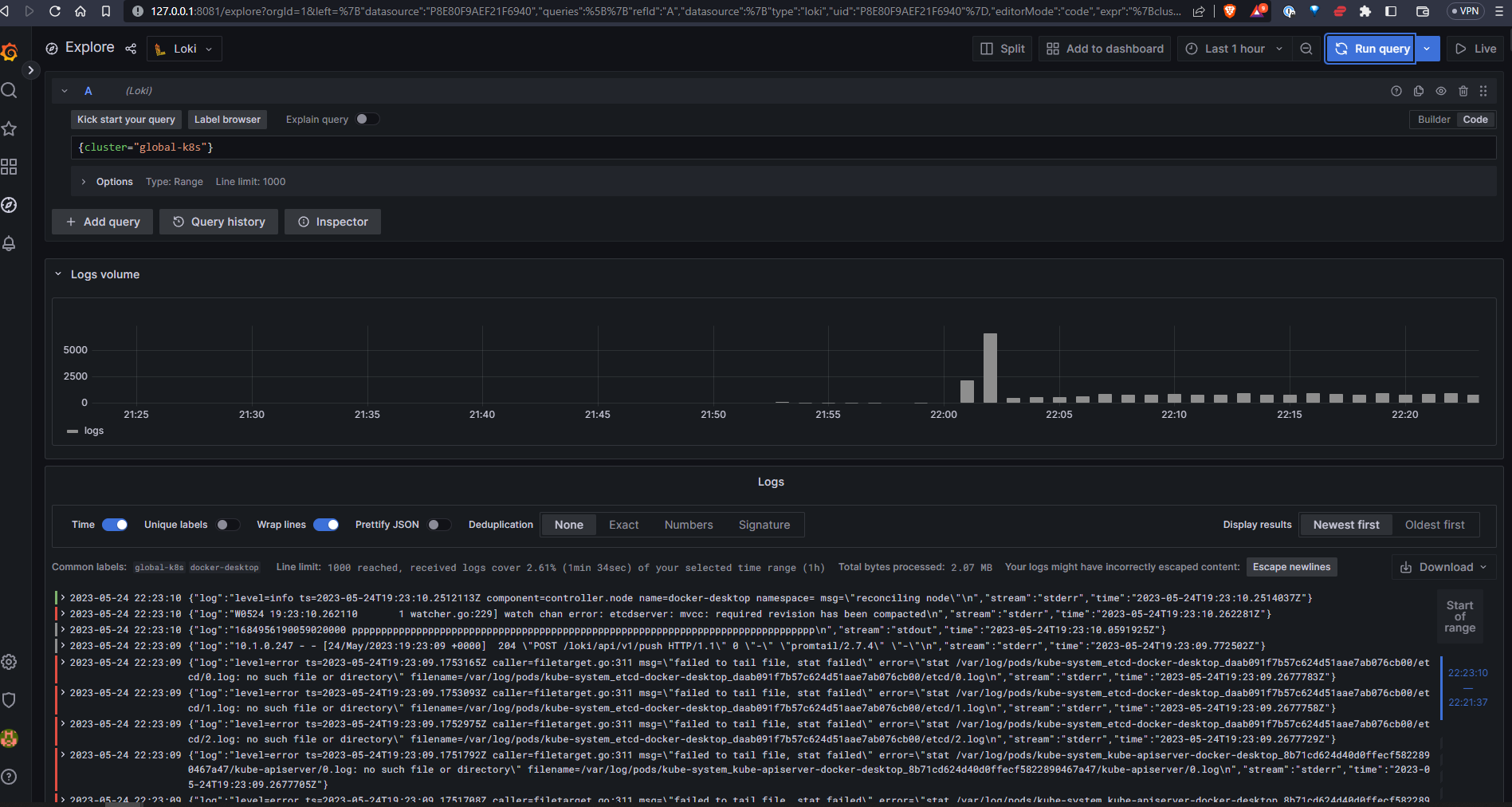Open Dashboards icon in sidebar

(x=10, y=167)
